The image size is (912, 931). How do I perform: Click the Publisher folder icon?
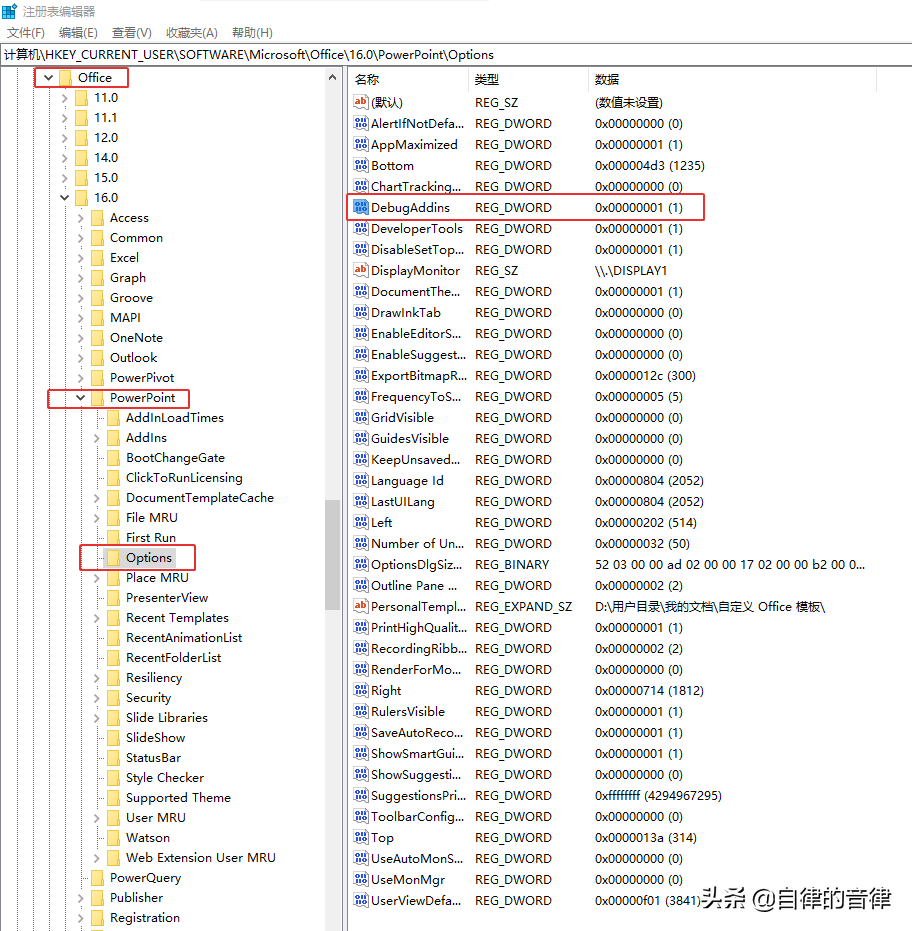coord(97,898)
